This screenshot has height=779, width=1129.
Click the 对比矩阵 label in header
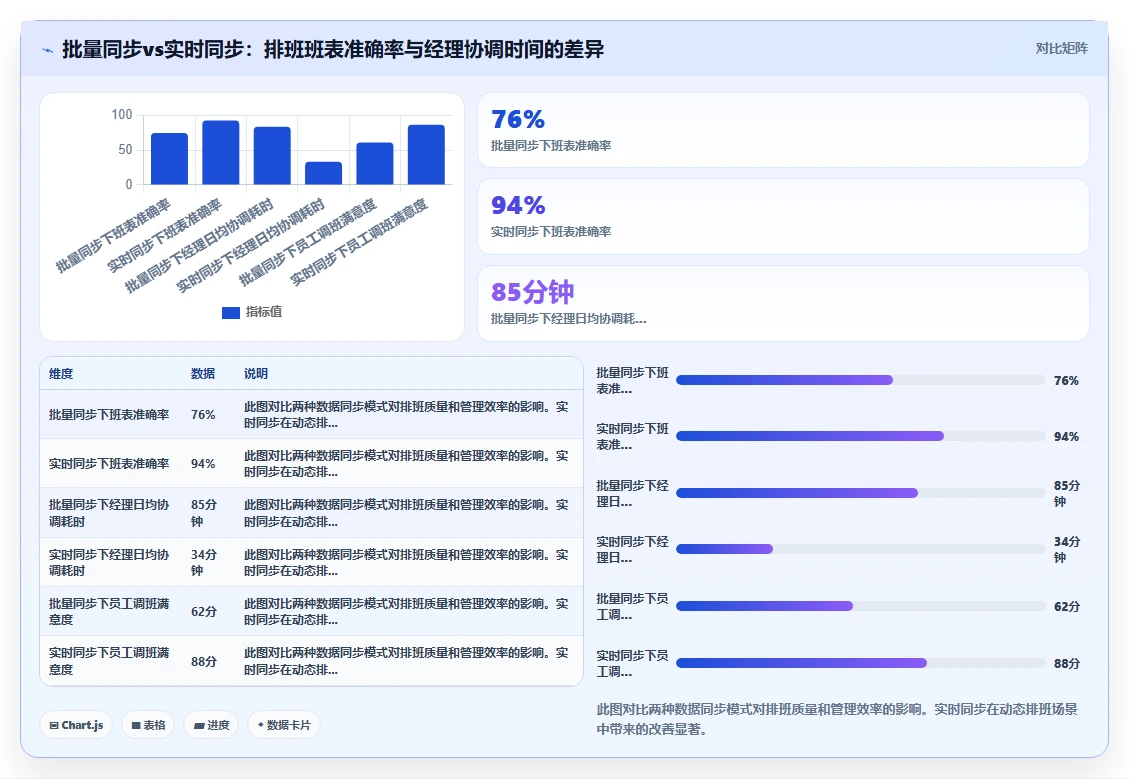tap(1061, 48)
